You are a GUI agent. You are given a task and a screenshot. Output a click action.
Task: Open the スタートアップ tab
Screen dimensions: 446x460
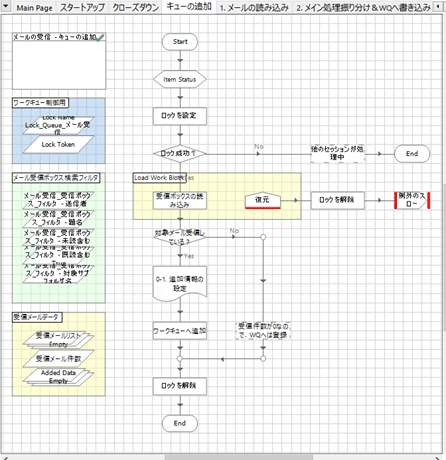tap(82, 7)
